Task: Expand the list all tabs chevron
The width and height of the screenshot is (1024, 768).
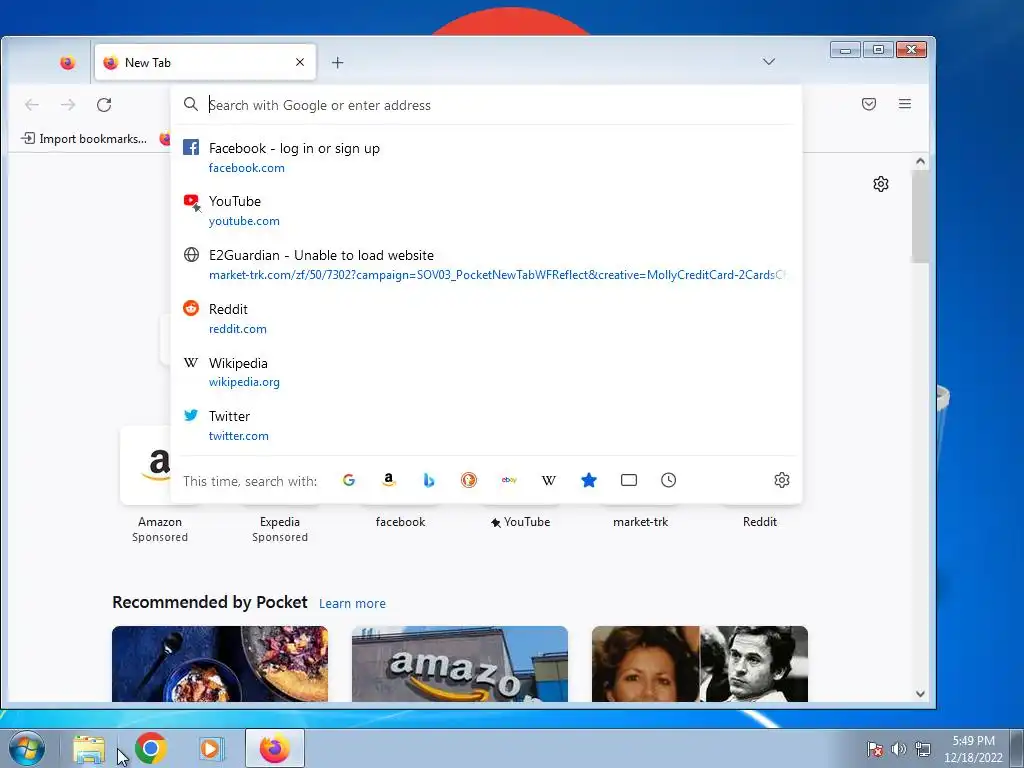Action: pos(769,61)
